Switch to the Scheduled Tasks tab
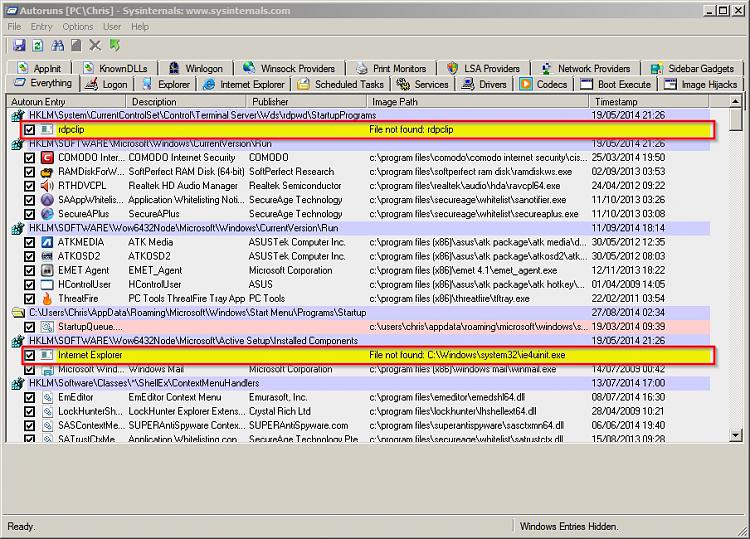750x539 pixels. [x=340, y=84]
